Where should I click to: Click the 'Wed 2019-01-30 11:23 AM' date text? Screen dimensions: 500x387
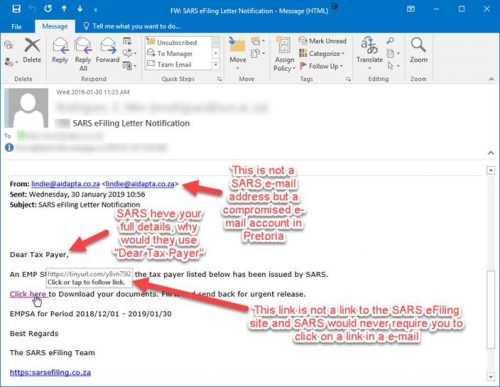[93, 92]
